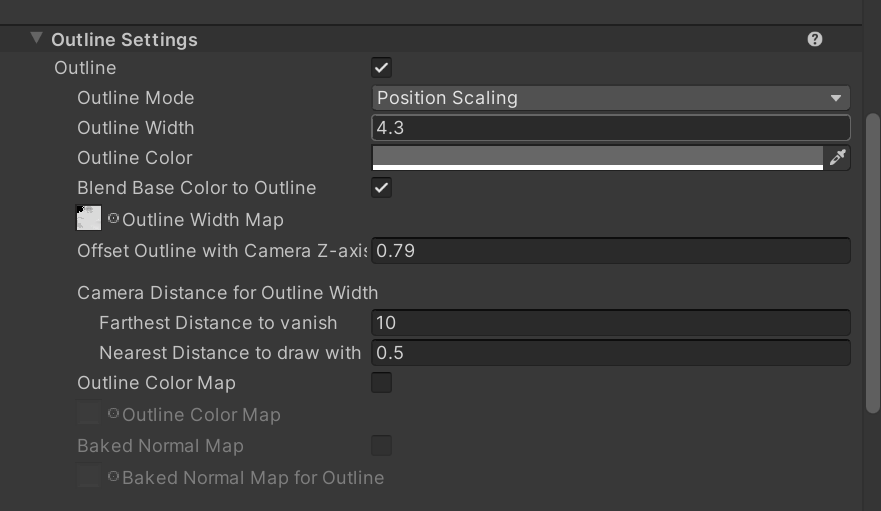881x511 pixels.
Task: Click the Outline Color eyedropper icon
Action: [838, 157]
